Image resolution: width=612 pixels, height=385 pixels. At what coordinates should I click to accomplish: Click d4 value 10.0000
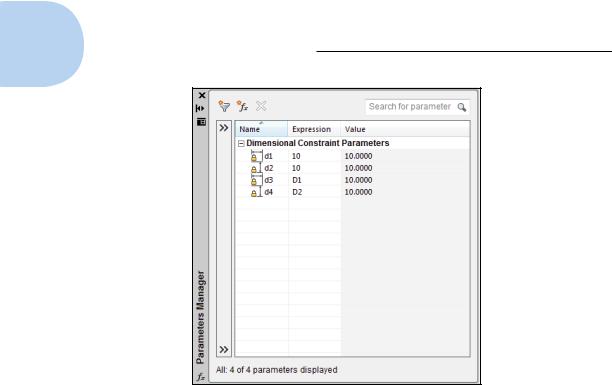coord(358,192)
